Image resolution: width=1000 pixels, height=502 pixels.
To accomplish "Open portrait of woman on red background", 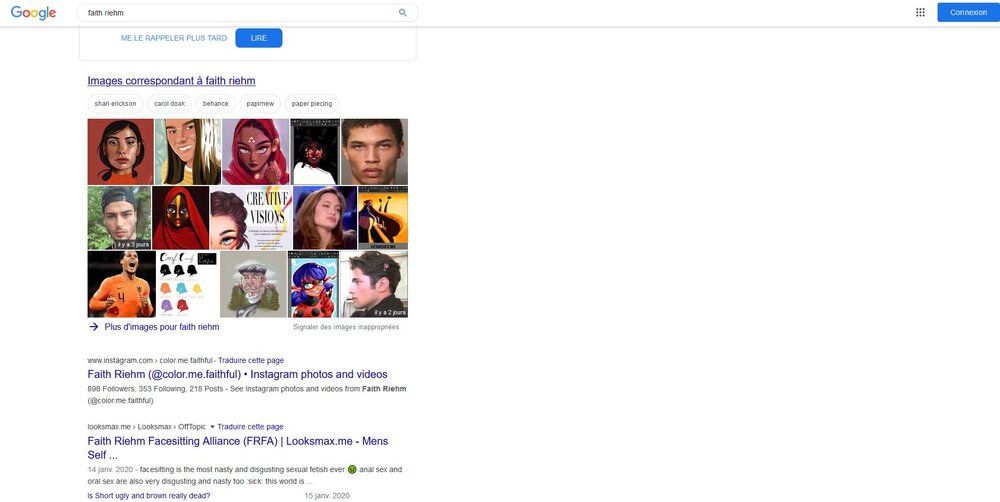I will [121, 152].
